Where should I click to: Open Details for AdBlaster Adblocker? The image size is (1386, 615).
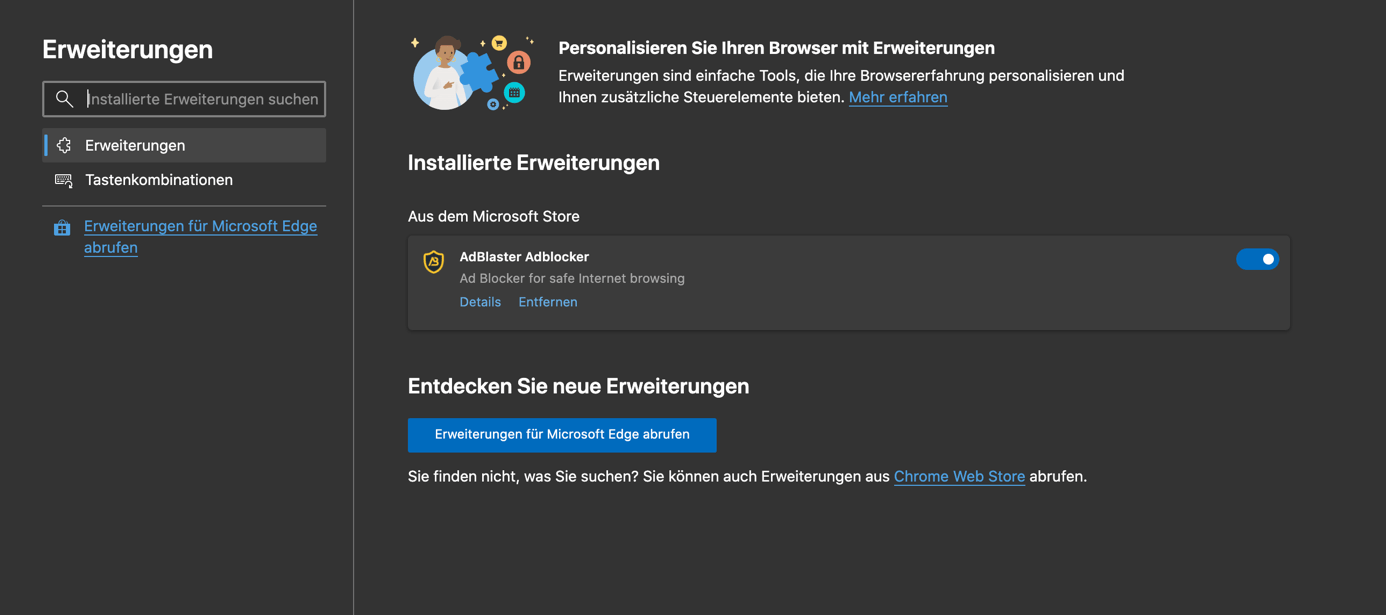click(480, 302)
